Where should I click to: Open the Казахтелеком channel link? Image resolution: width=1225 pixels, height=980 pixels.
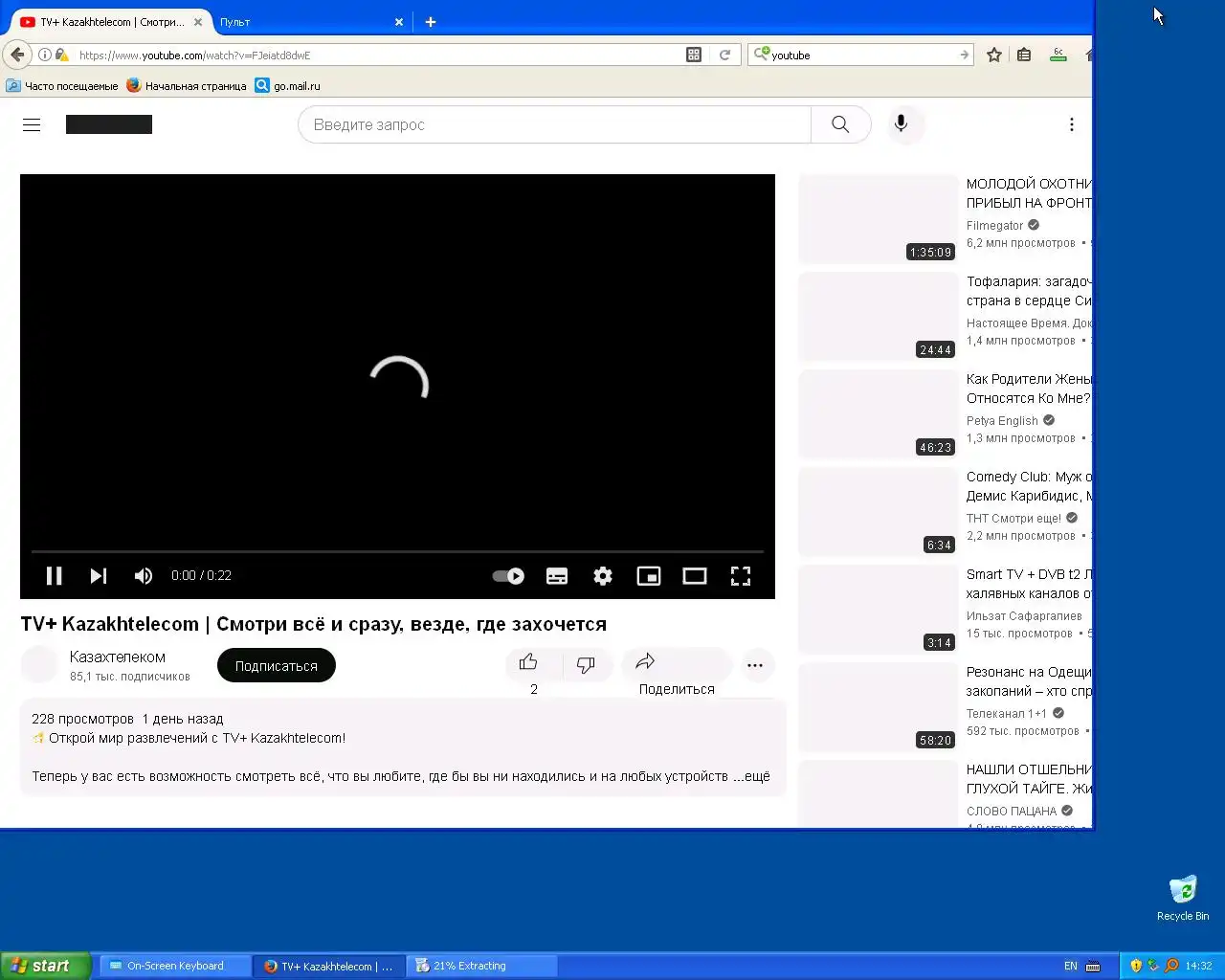coord(118,657)
